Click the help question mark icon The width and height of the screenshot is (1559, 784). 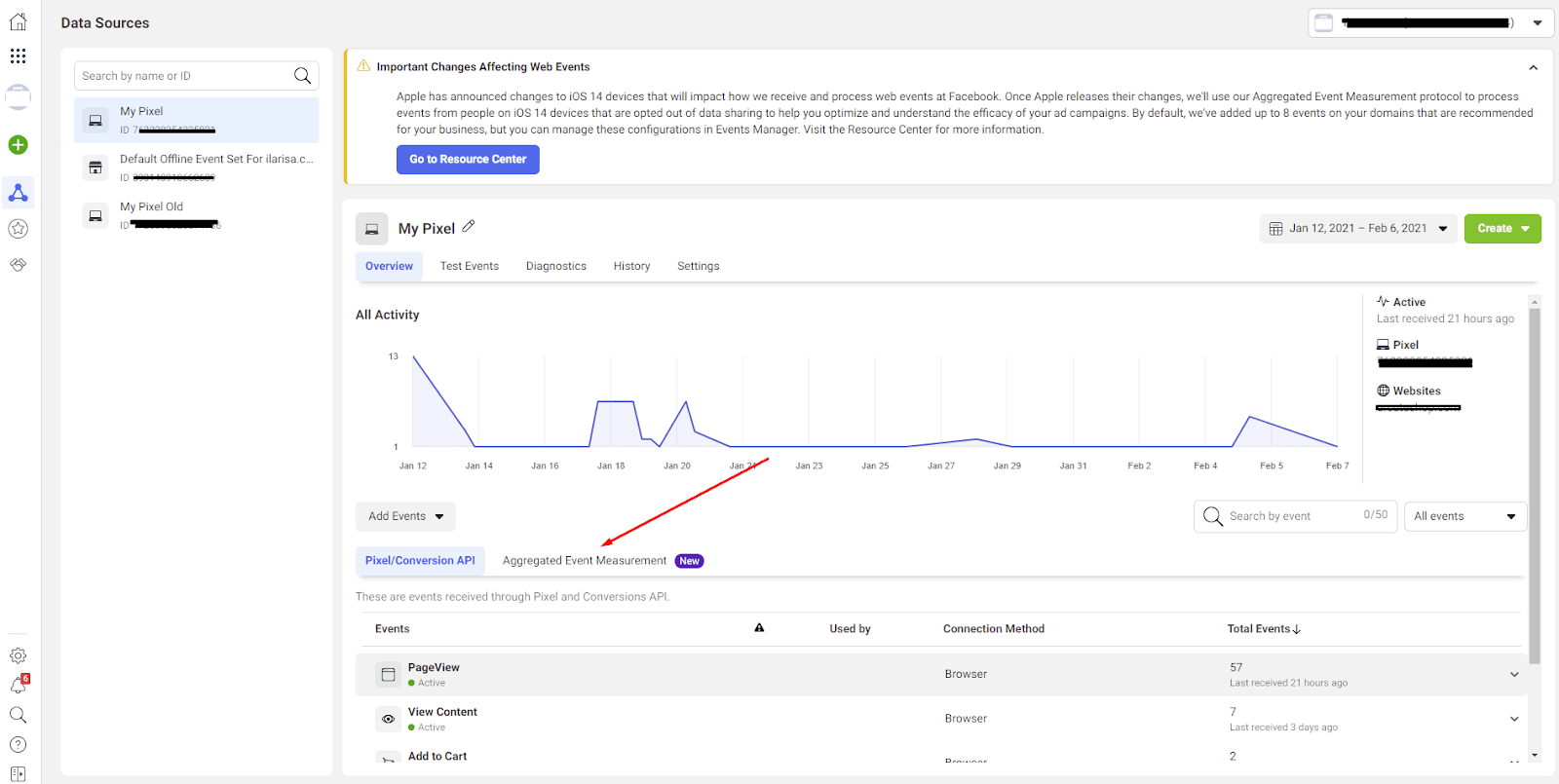click(18, 745)
